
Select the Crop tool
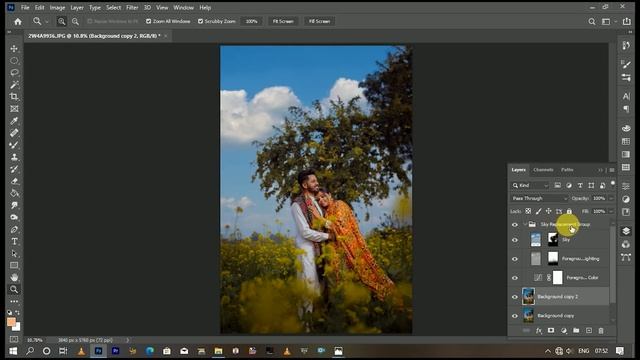click(14, 97)
